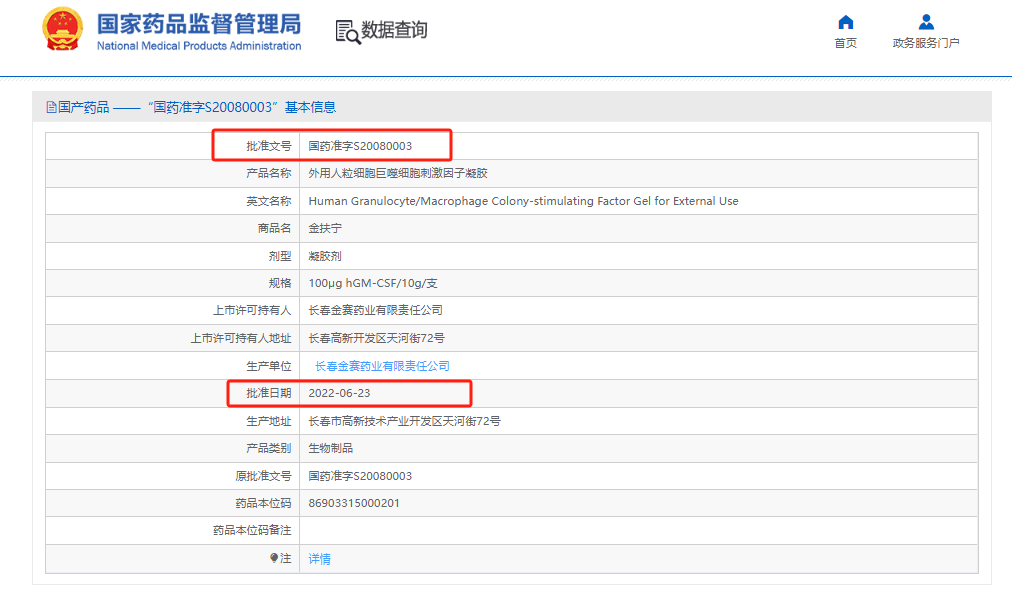Select the trade name 金扶宁
This screenshot has width=1012, height=594.
pos(325,228)
